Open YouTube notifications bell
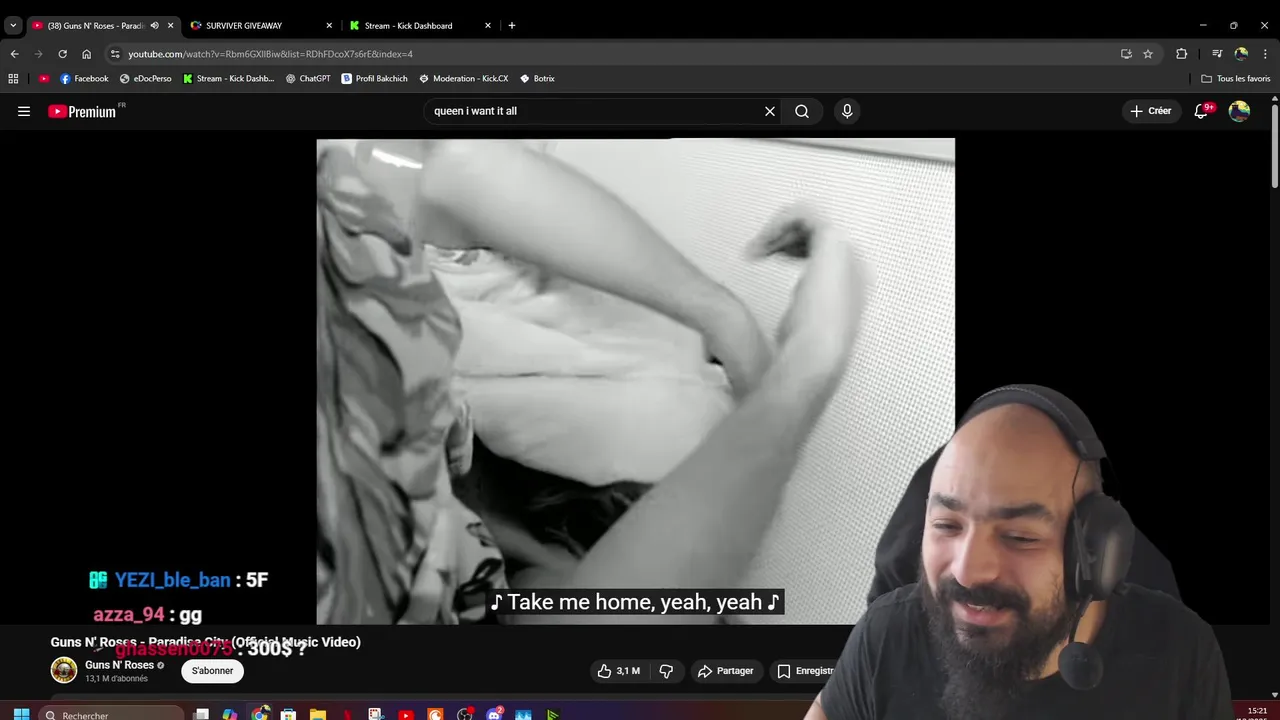 1201,111
